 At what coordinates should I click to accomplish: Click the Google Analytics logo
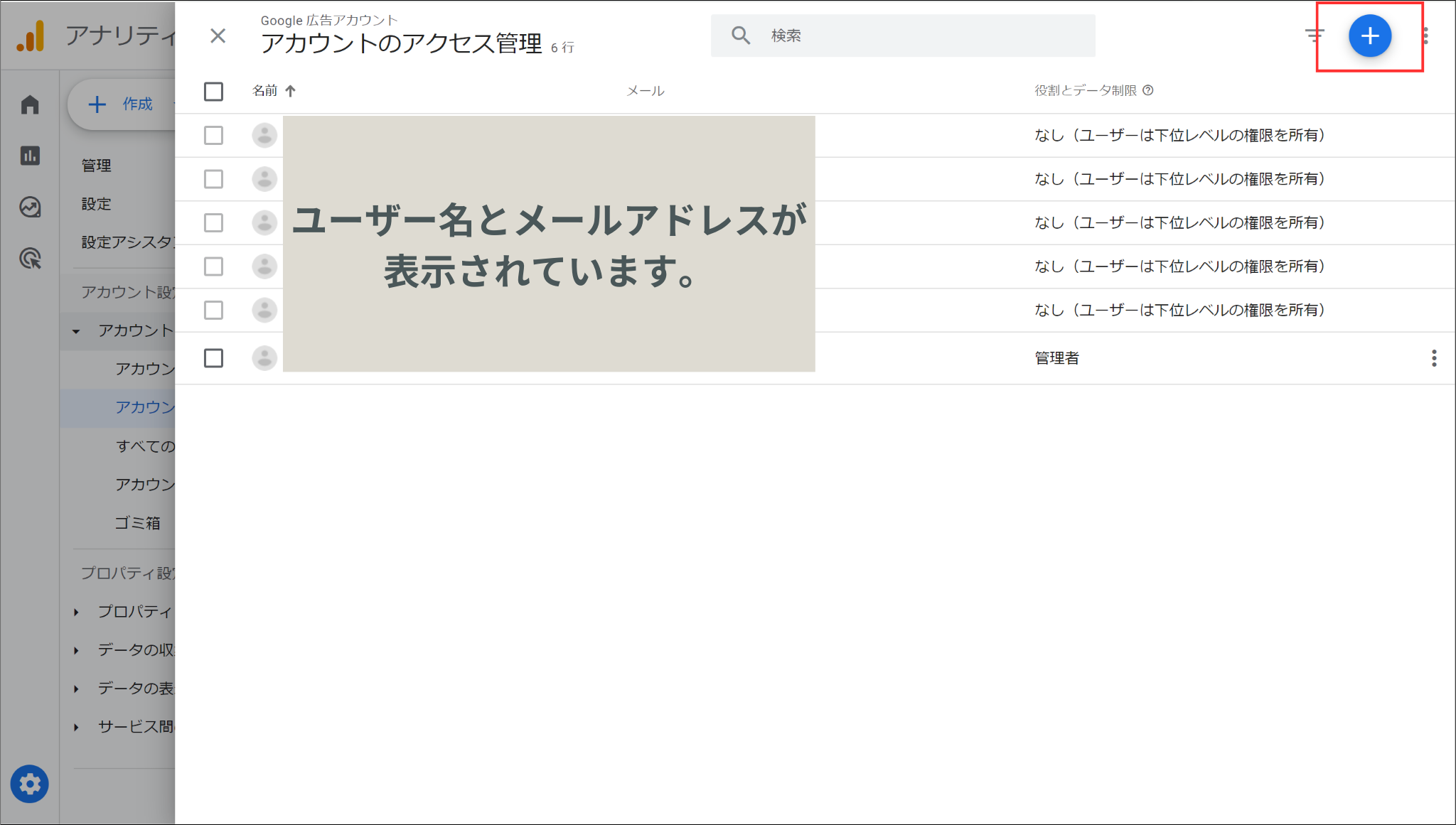click(x=31, y=36)
